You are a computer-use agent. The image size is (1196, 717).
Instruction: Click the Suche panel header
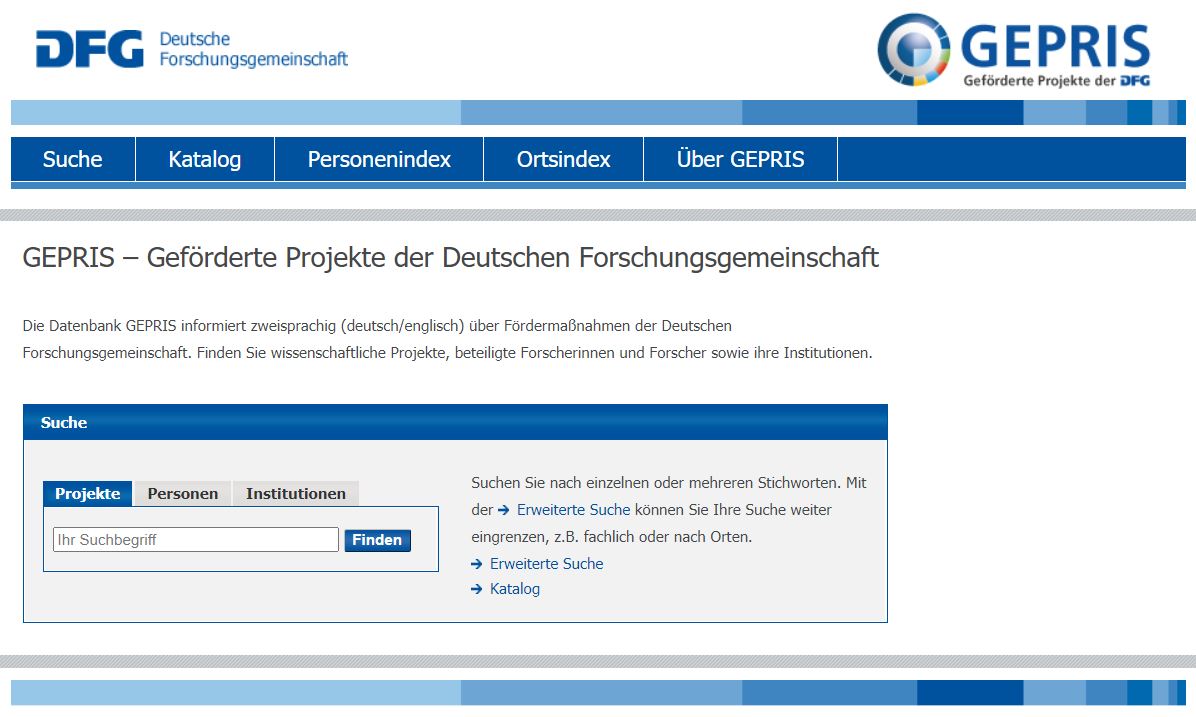click(455, 423)
